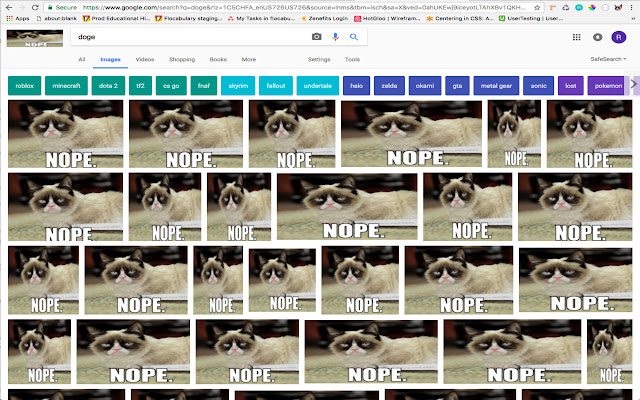The width and height of the screenshot is (640, 400).
Task: Open the Shopping tab
Action: [x=182, y=59]
